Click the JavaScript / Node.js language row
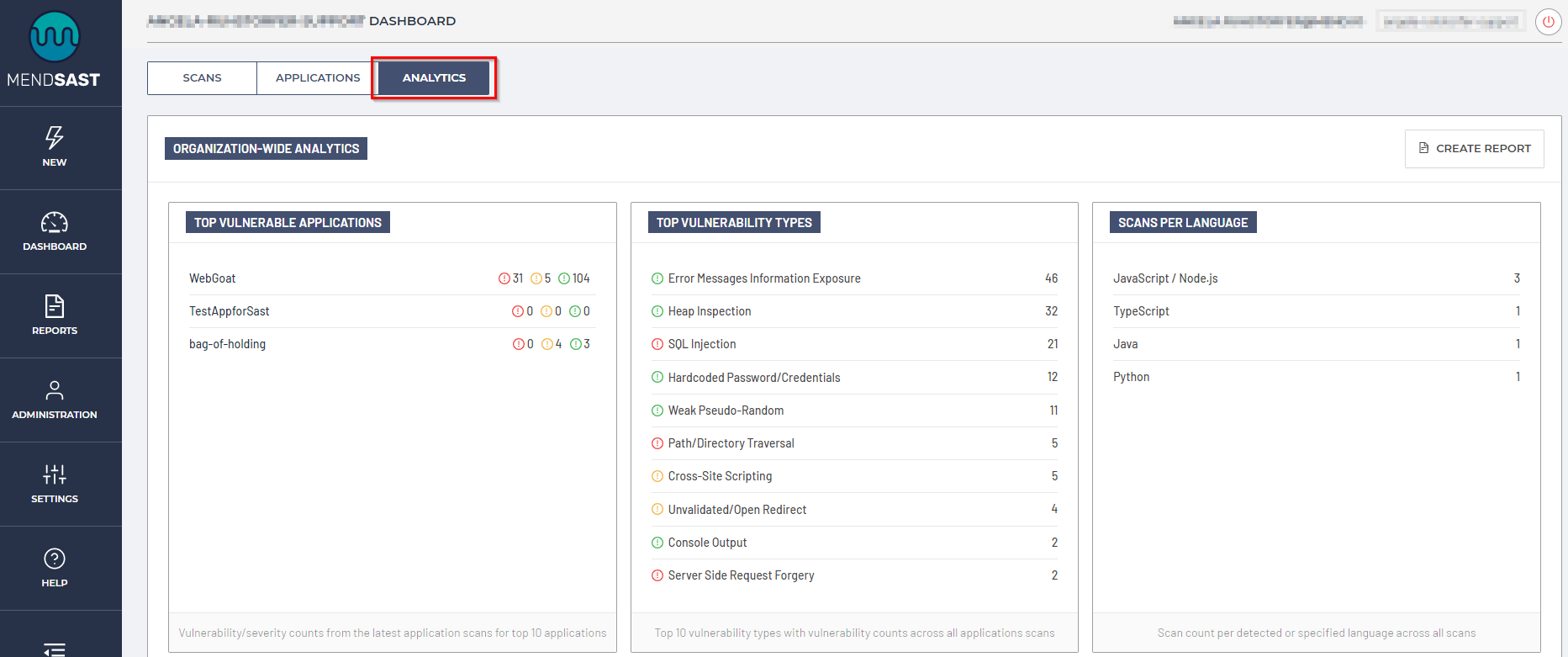This screenshot has height=657, width=1568. (1165, 278)
